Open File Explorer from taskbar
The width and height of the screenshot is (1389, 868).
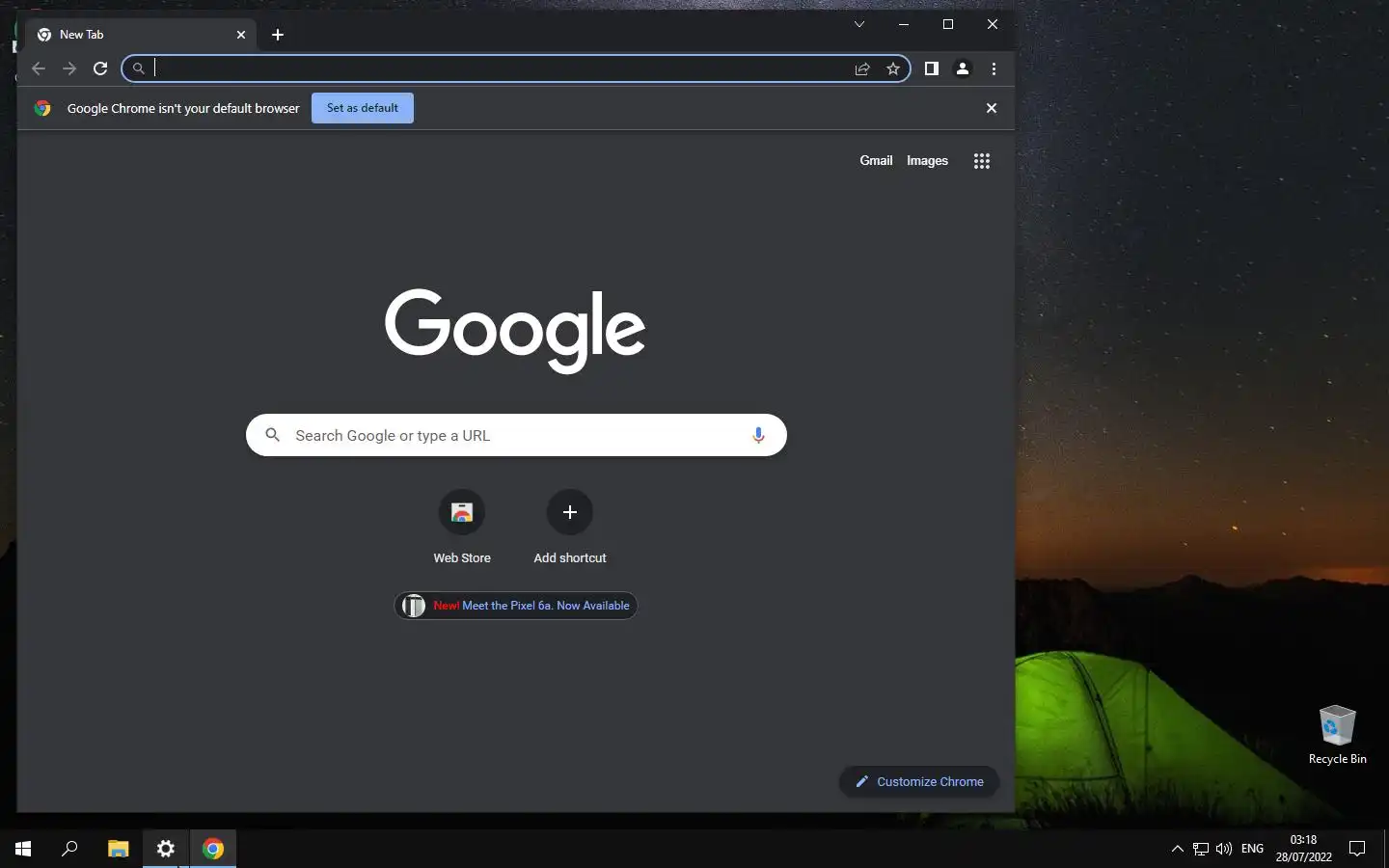(118, 849)
